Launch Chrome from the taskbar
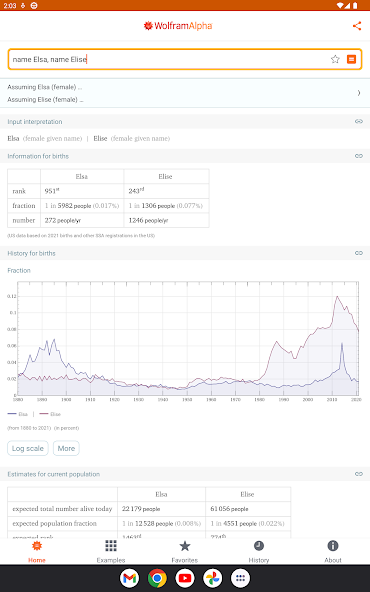370x592 pixels. click(x=157, y=578)
